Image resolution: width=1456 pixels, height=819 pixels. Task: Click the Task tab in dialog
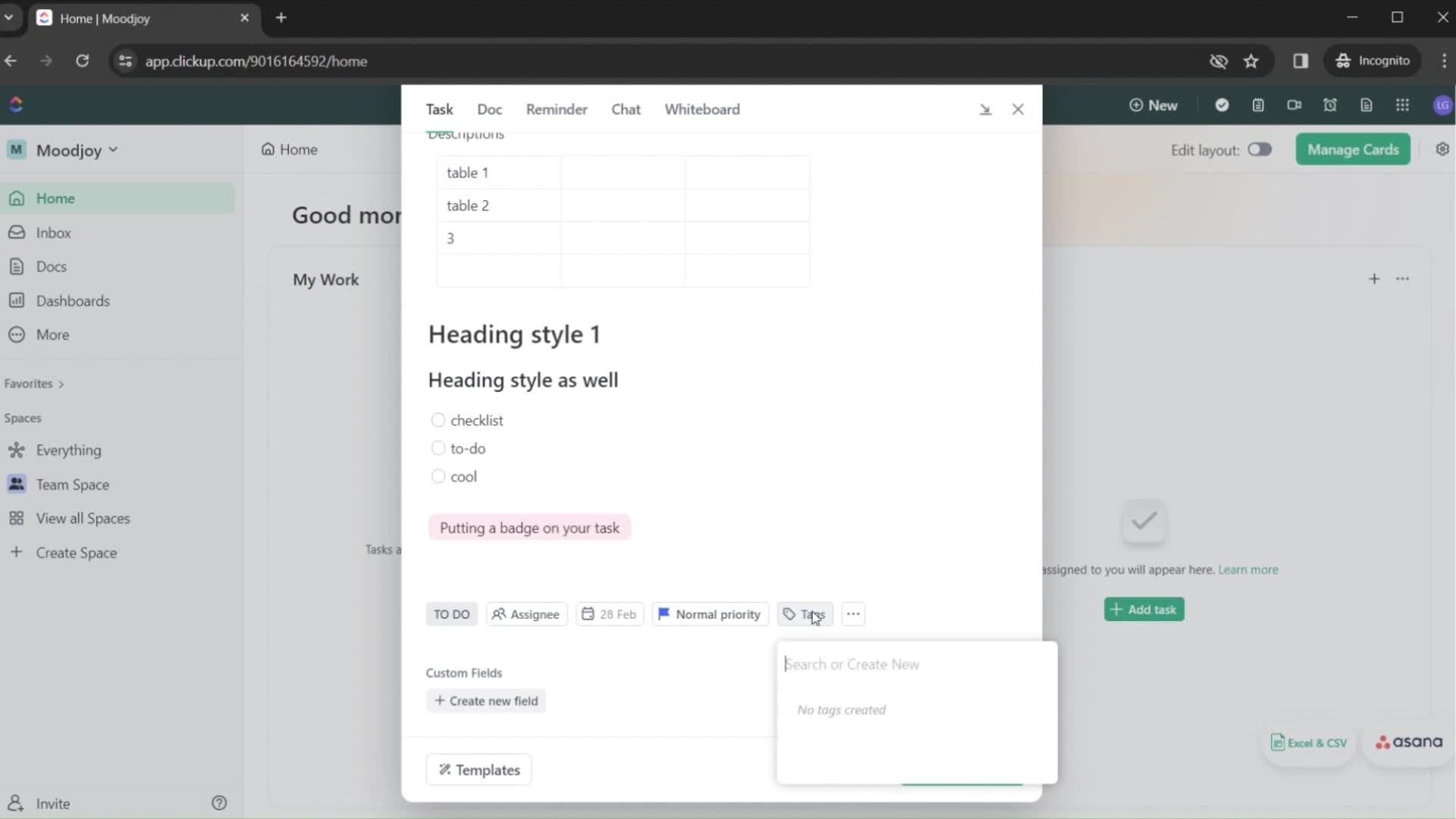point(438,109)
